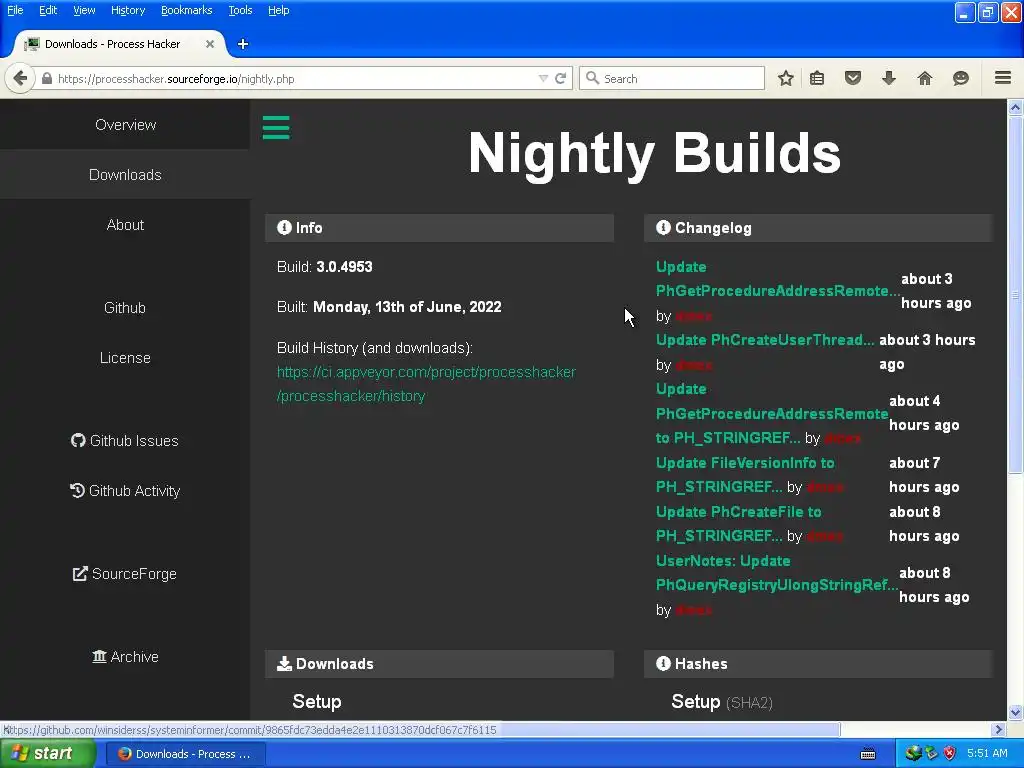1024x768 pixels.
Task: Select Firefox Downloads taskbar button
Action: (x=185, y=754)
